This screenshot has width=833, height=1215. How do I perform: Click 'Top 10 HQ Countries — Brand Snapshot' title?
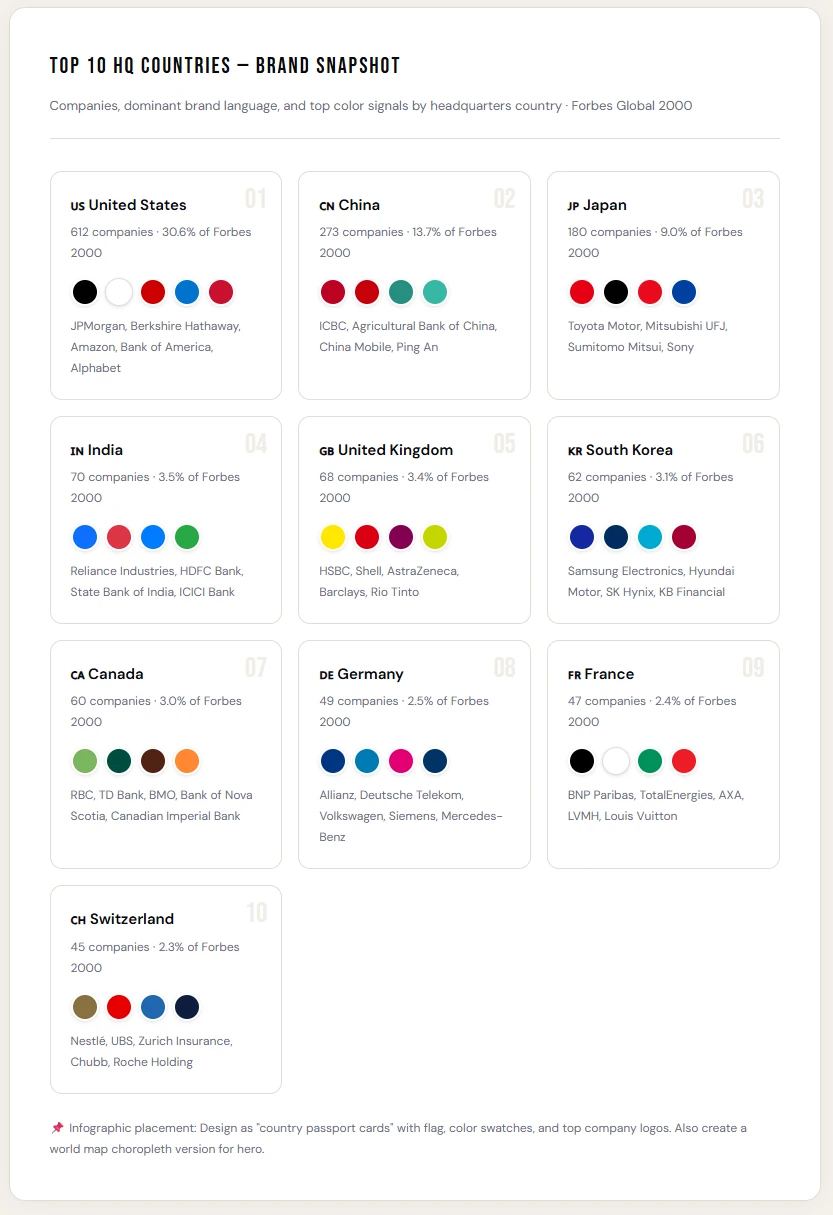[225, 66]
